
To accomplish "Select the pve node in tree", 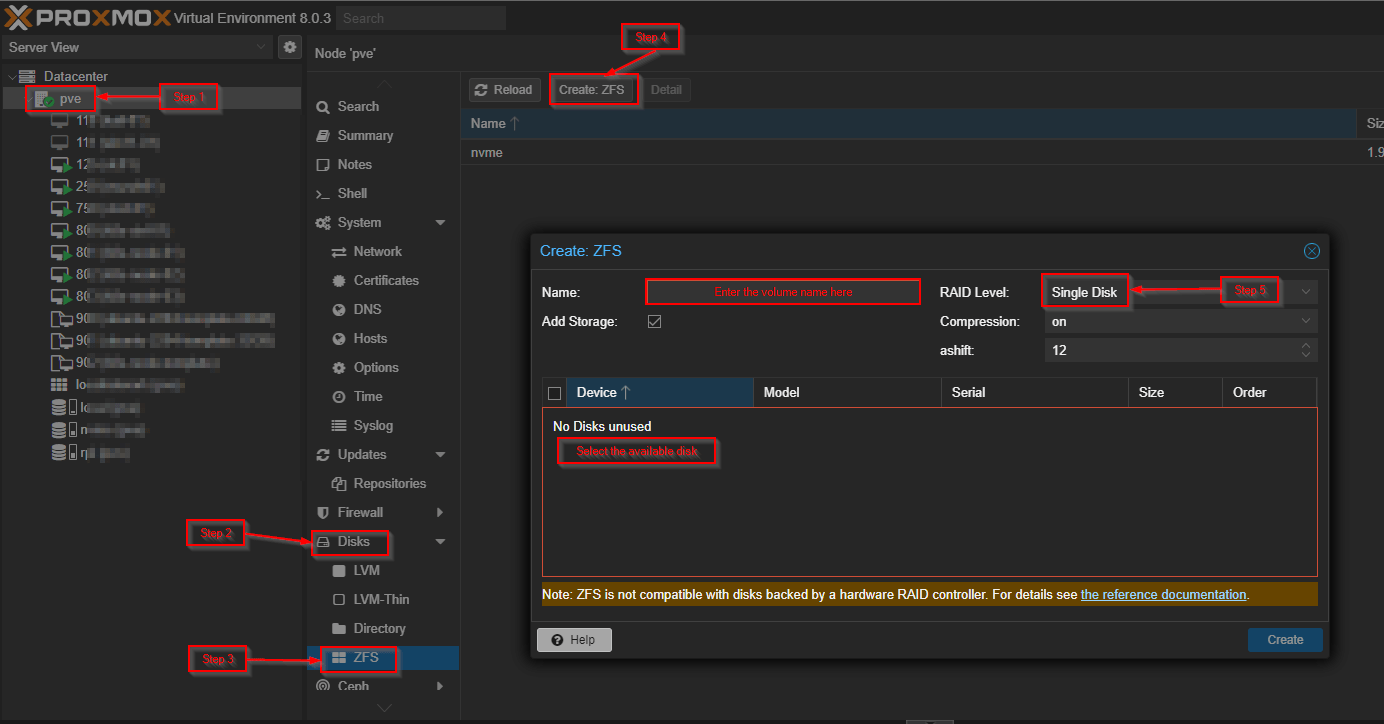I will [x=70, y=98].
